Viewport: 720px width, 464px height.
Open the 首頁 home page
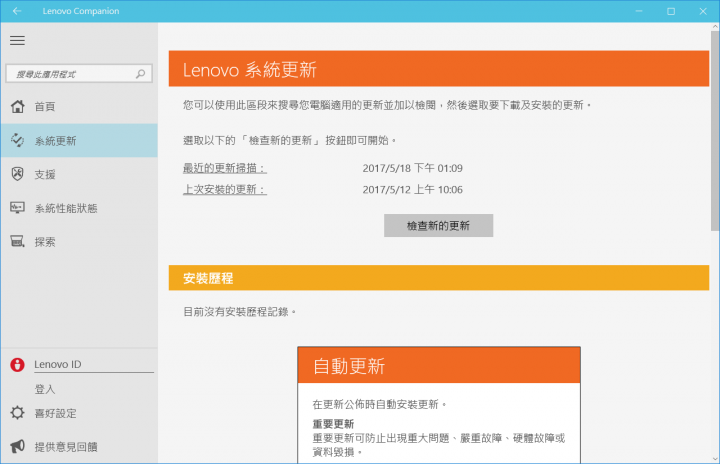tap(79, 107)
